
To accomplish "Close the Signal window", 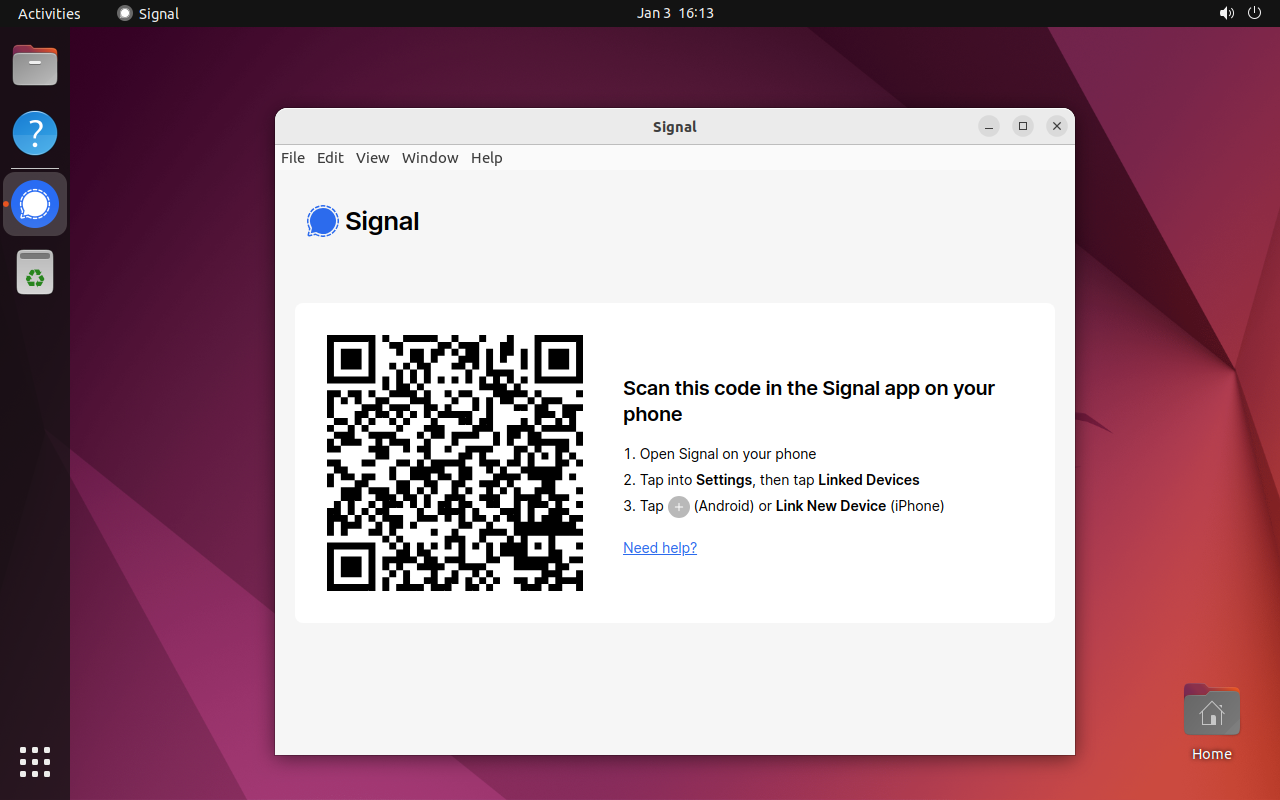I will click(x=1057, y=126).
